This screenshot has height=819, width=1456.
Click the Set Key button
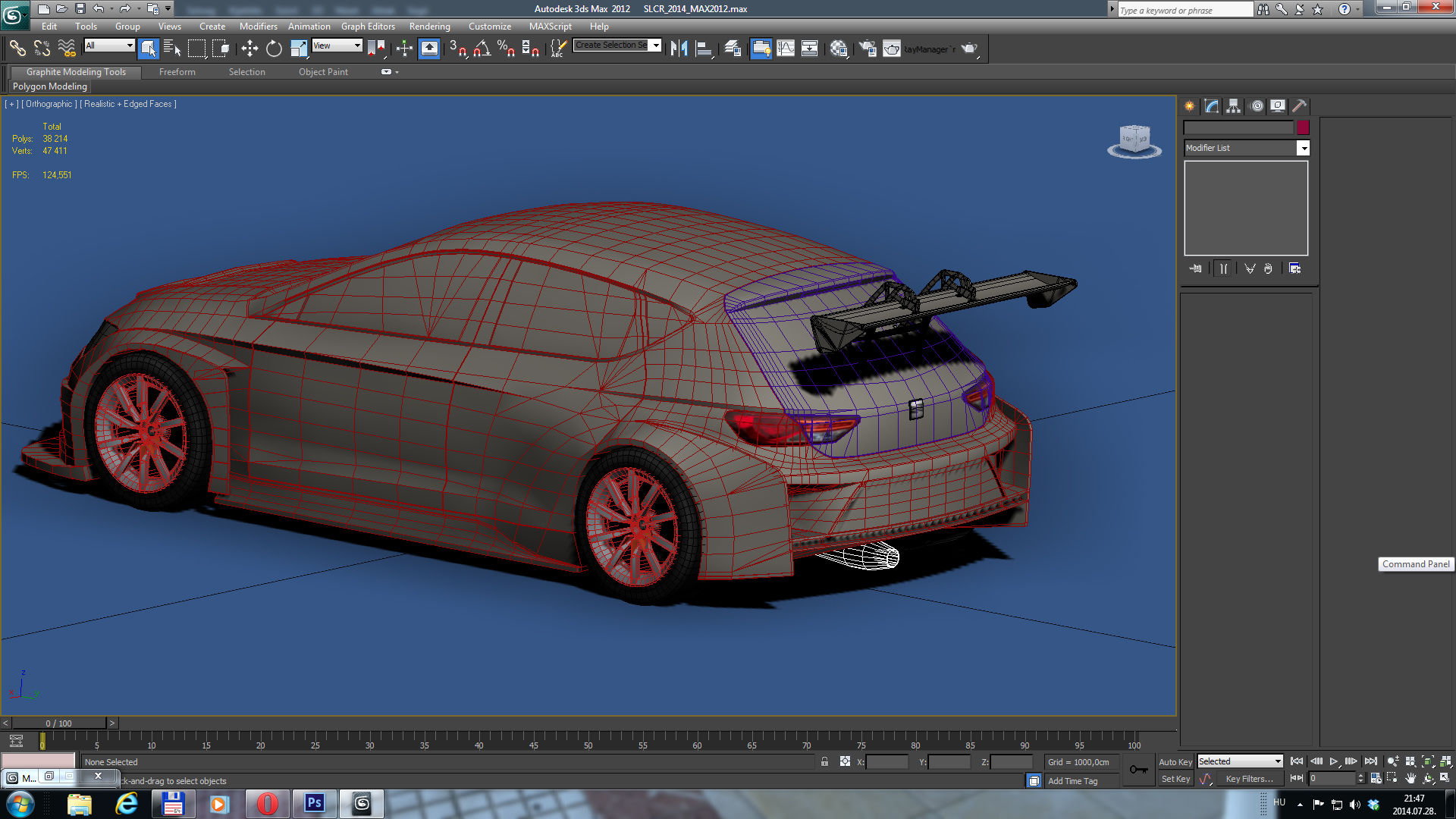pyautogui.click(x=1175, y=779)
